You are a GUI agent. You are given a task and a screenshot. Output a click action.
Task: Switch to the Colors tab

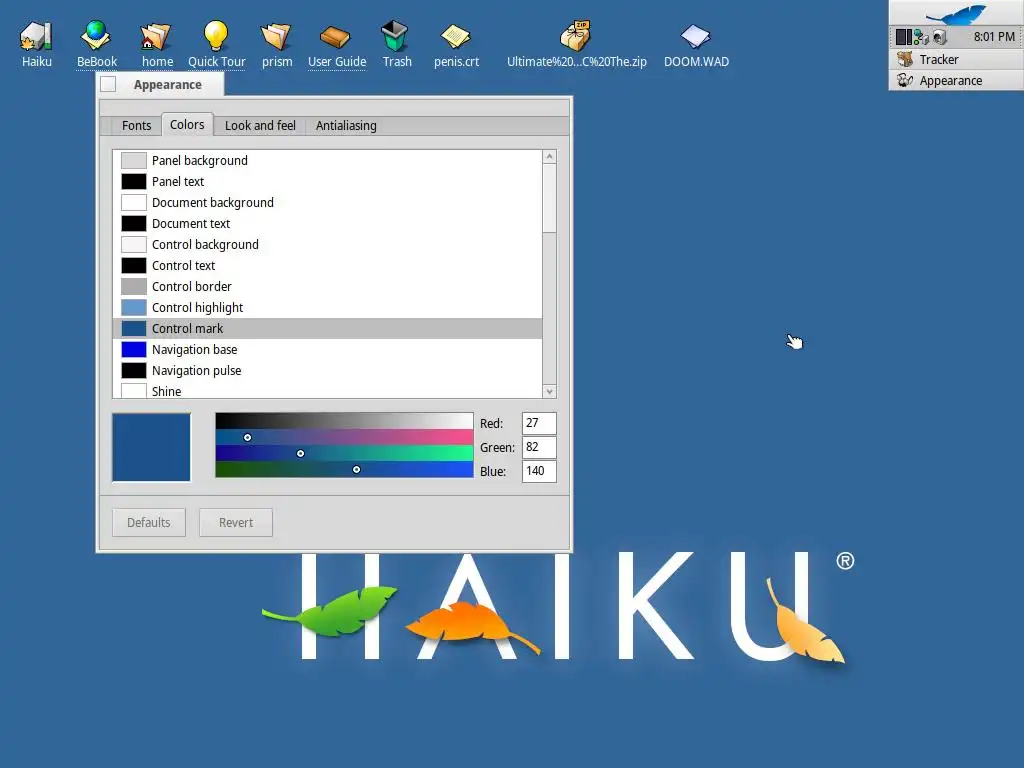point(187,124)
